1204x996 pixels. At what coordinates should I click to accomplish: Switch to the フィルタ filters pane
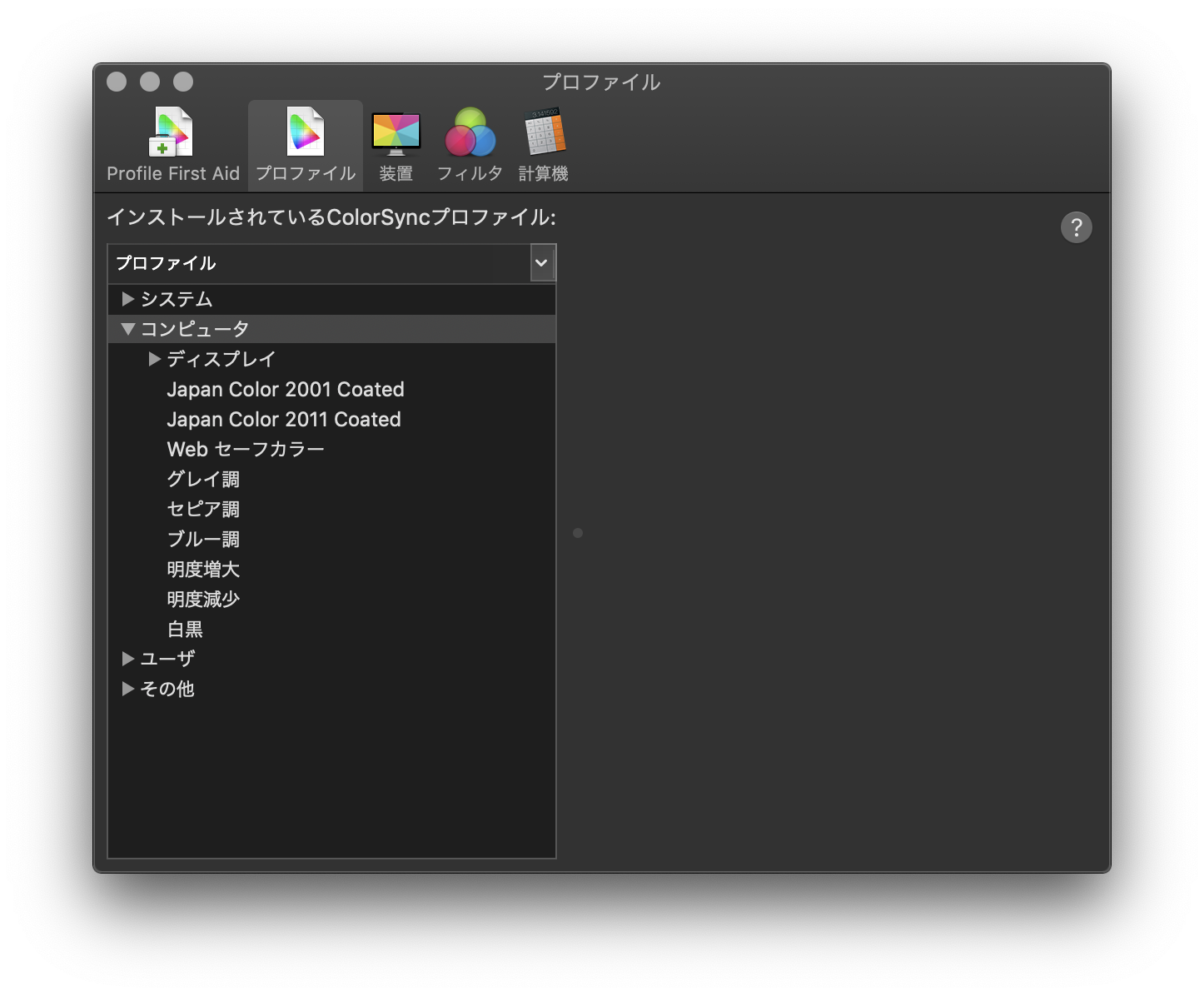470,144
